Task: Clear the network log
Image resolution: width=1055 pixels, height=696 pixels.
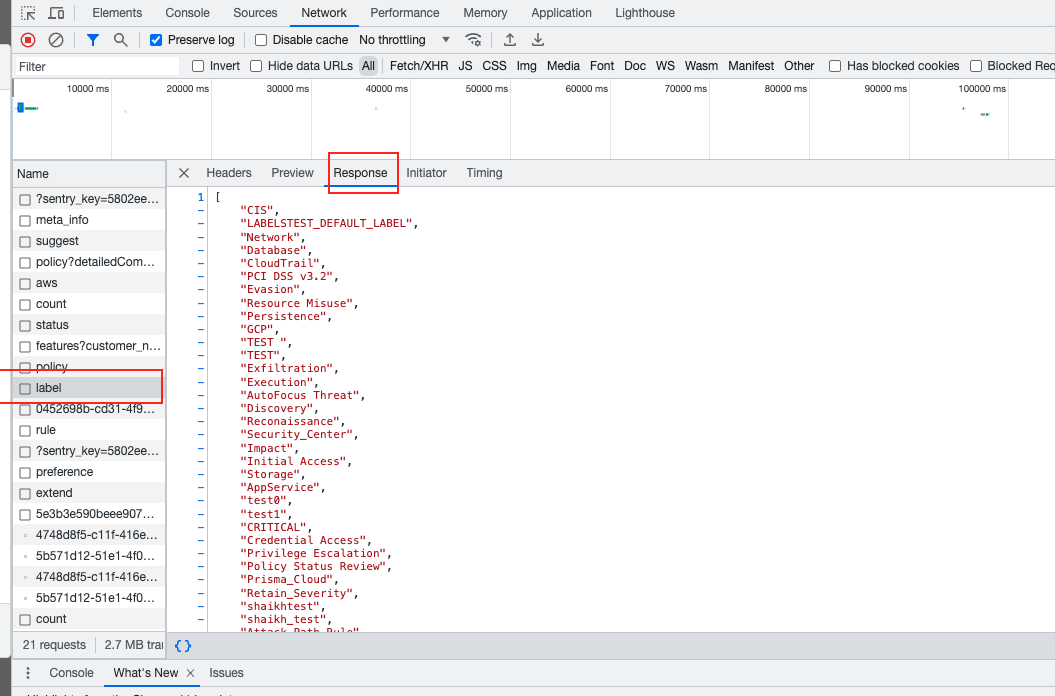Action: click(56, 40)
